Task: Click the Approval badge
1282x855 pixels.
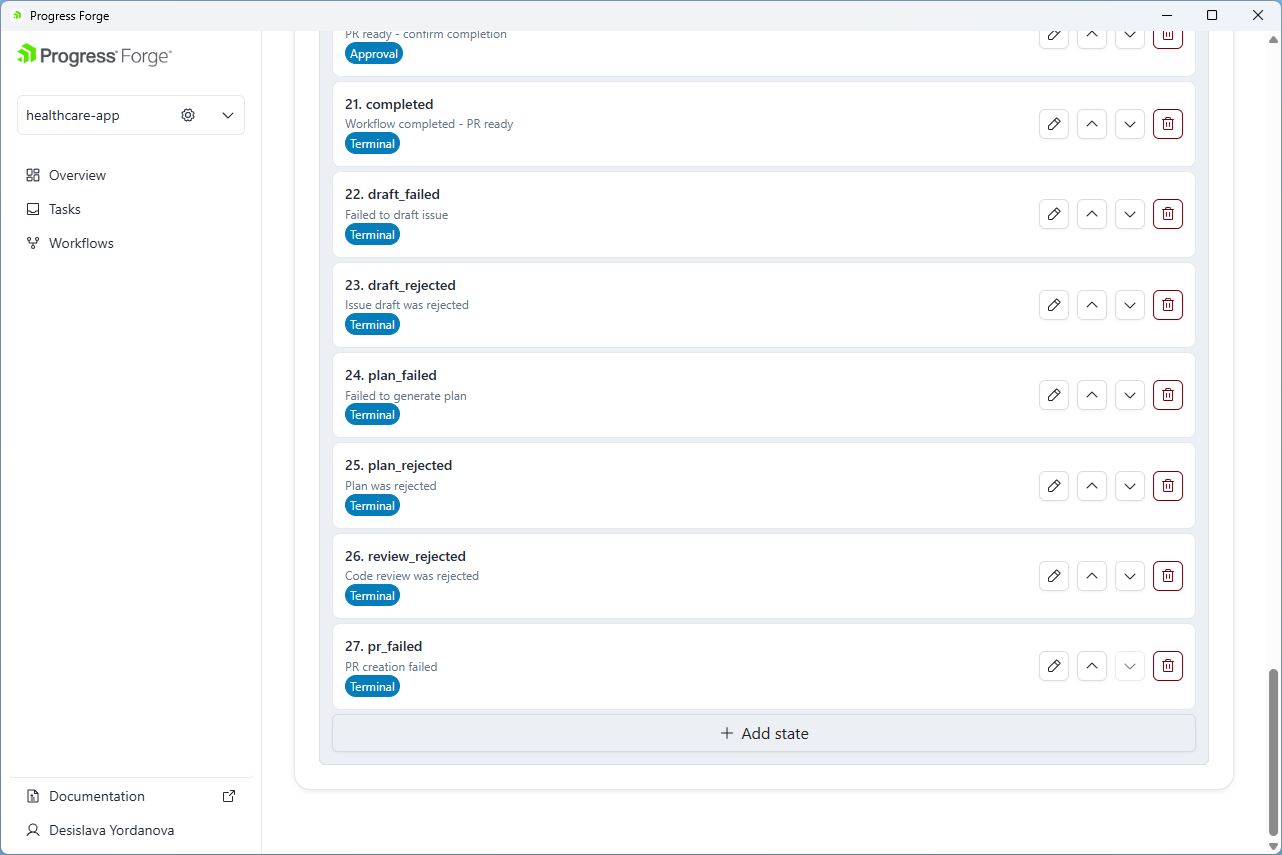Action: (374, 54)
